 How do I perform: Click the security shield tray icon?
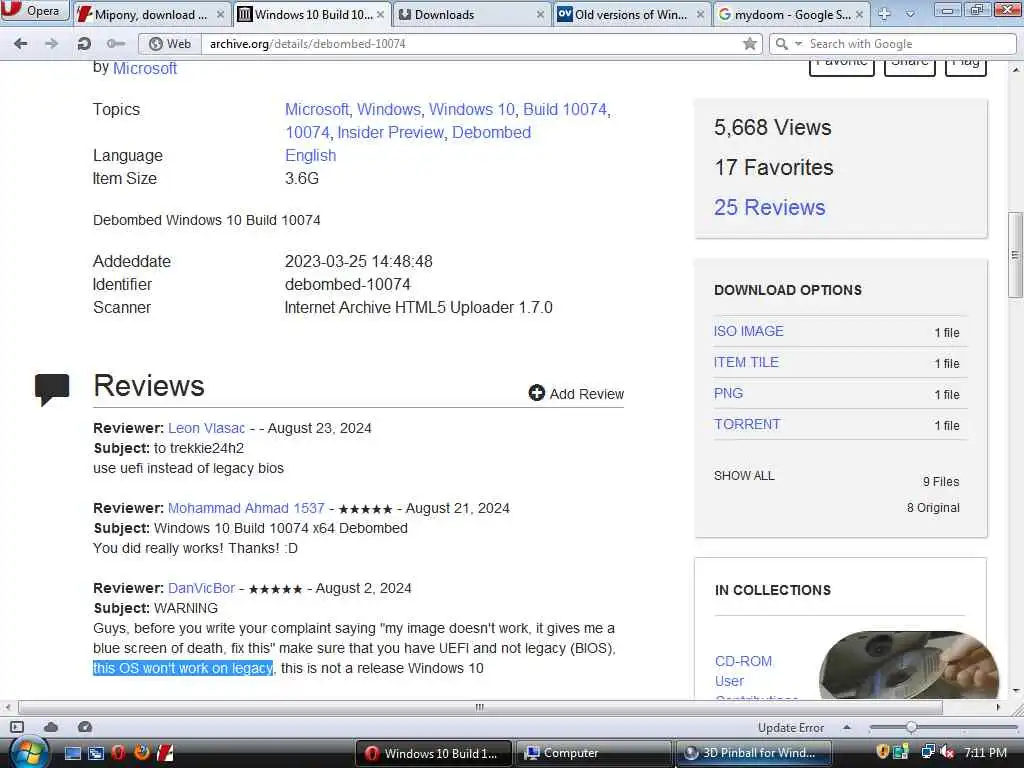pyautogui.click(x=882, y=752)
